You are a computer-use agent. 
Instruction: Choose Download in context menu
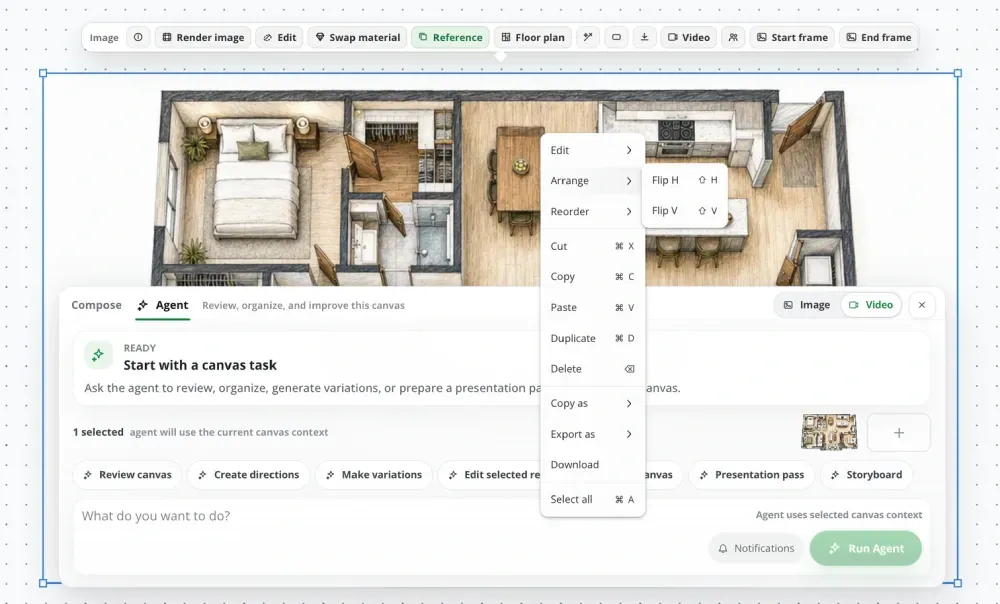pos(592,464)
